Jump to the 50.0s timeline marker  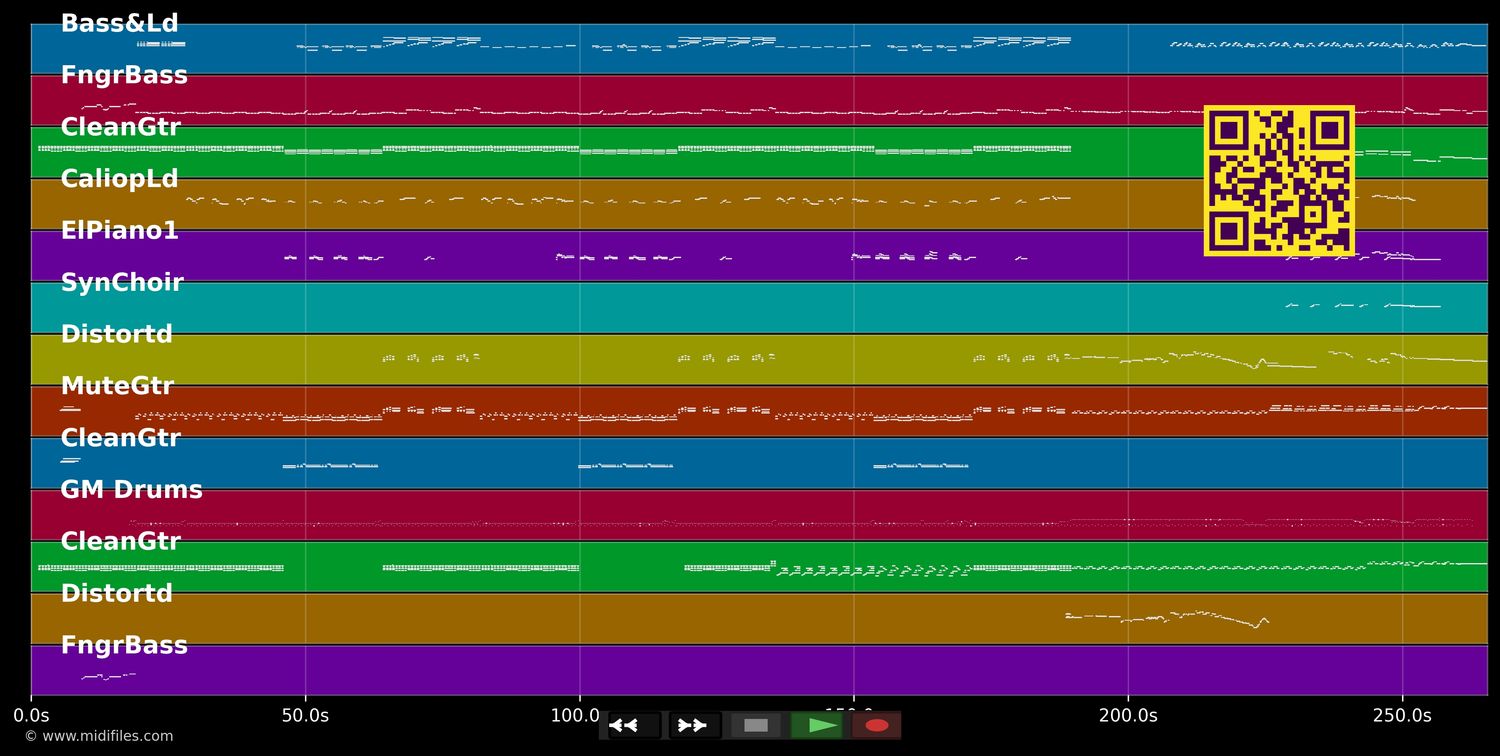click(x=305, y=715)
